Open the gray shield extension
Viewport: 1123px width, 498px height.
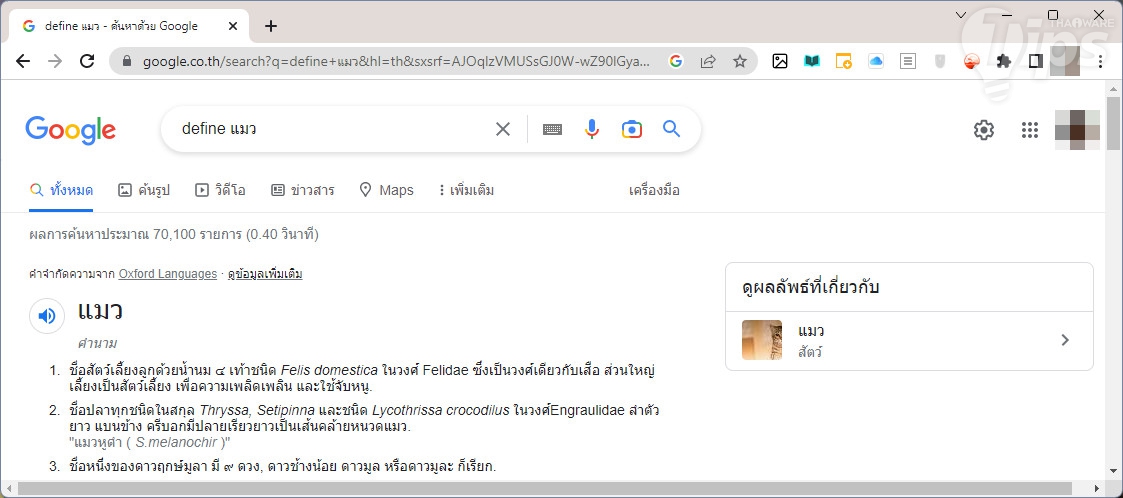(x=940, y=62)
